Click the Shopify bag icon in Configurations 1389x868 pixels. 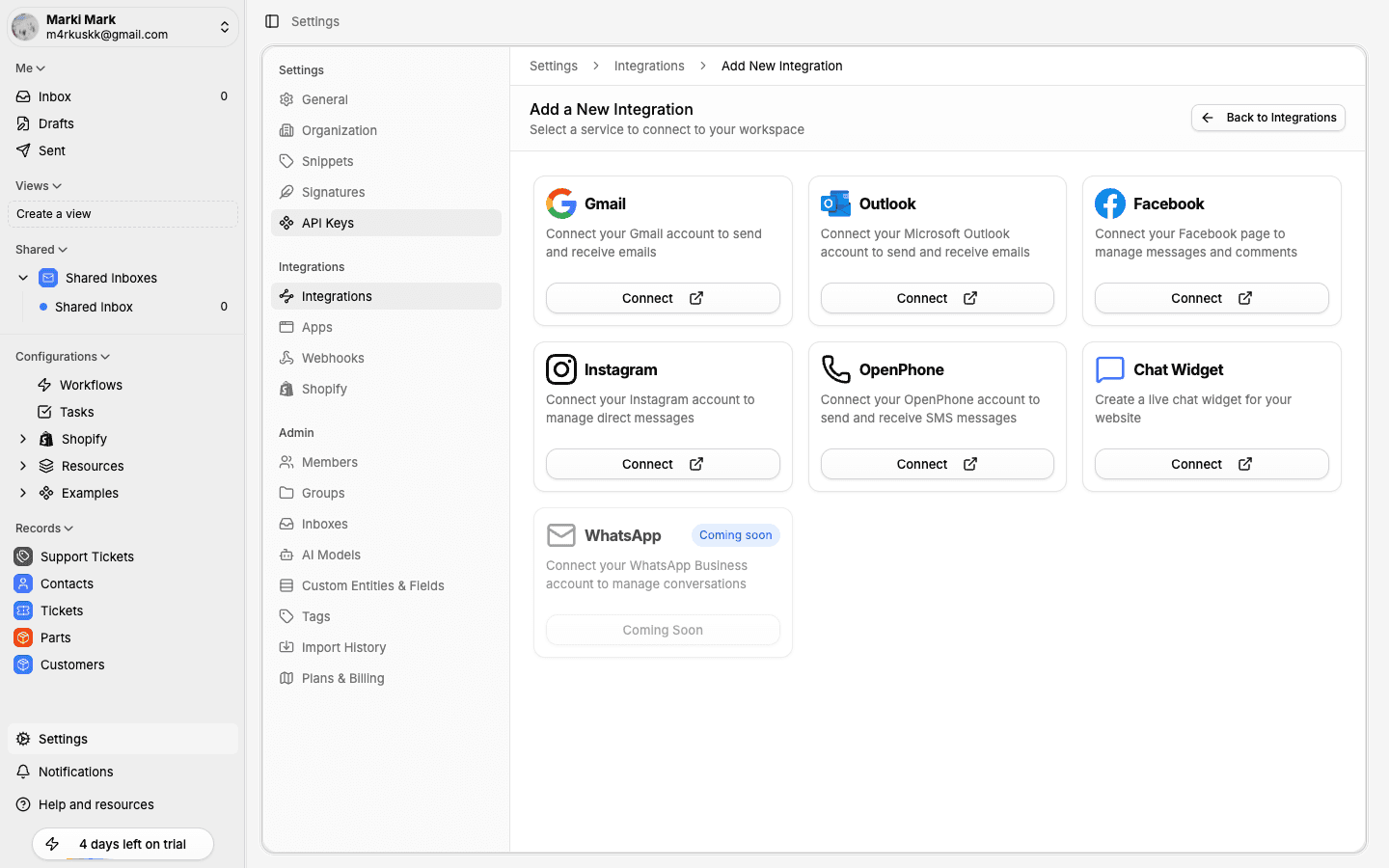(x=46, y=439)
